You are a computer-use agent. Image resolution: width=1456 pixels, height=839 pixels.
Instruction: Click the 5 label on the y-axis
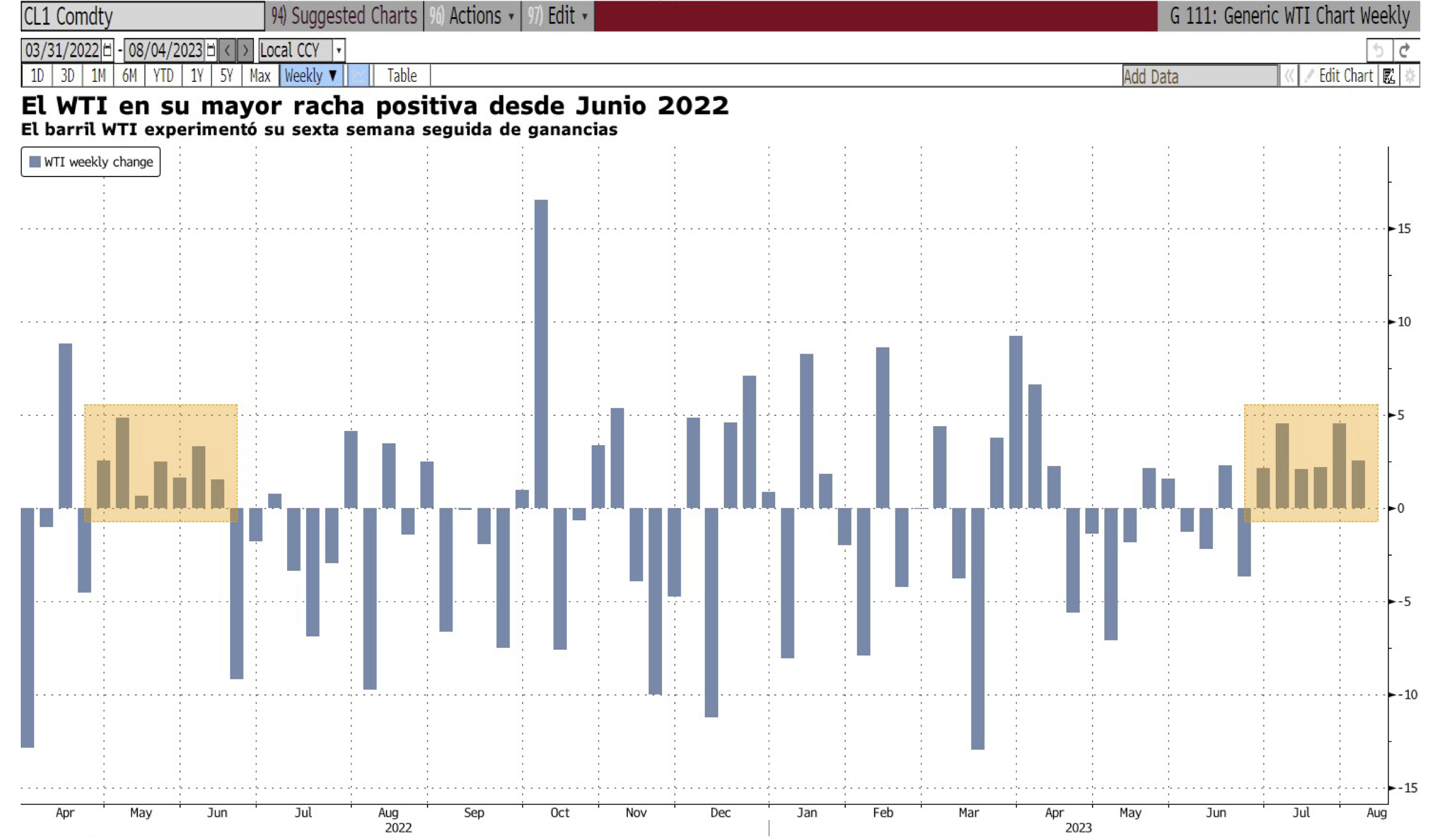[x=1400, y=415]
